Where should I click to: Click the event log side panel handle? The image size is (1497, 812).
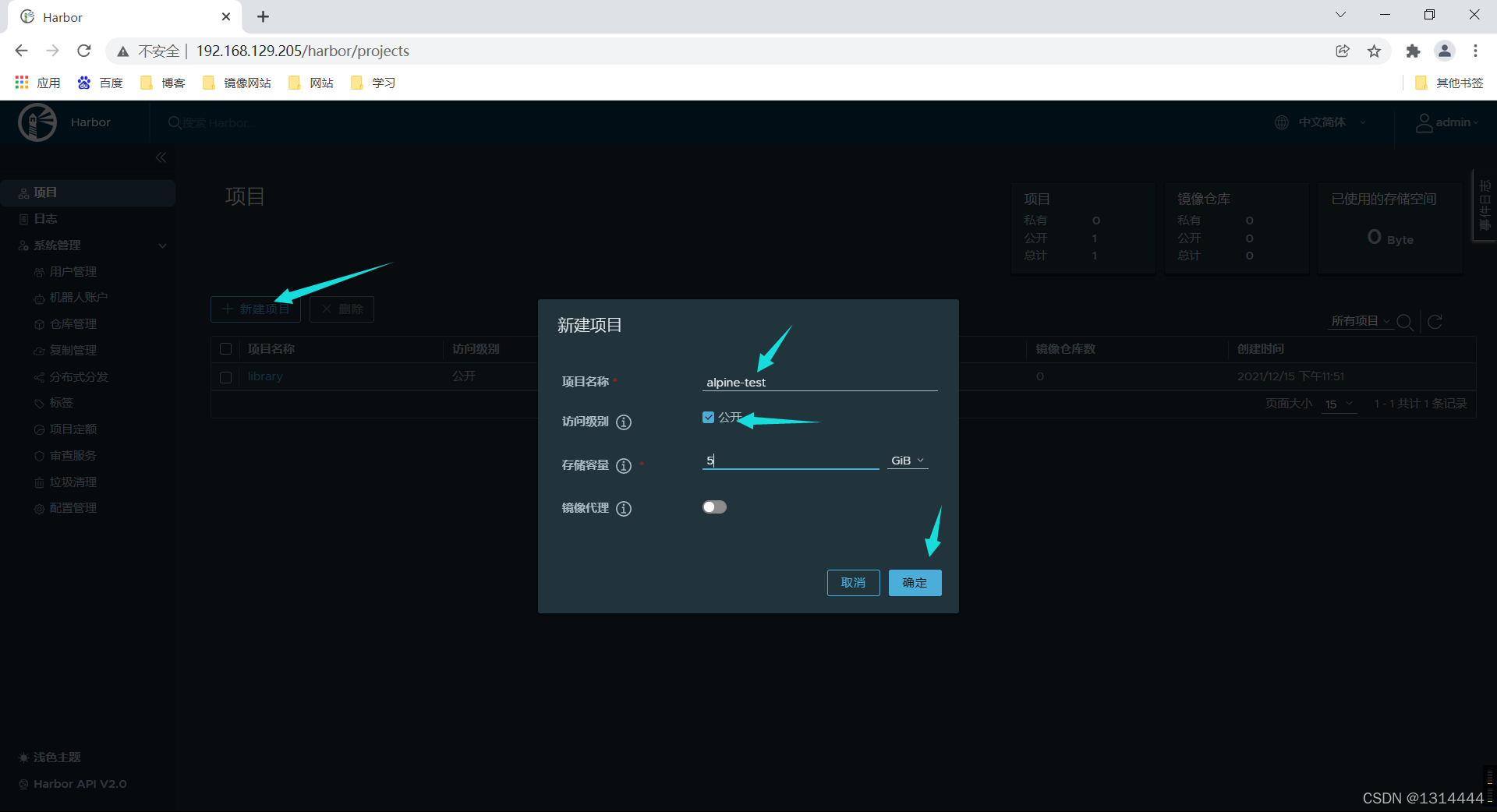pyautogui.click(x=1485, y=206)
